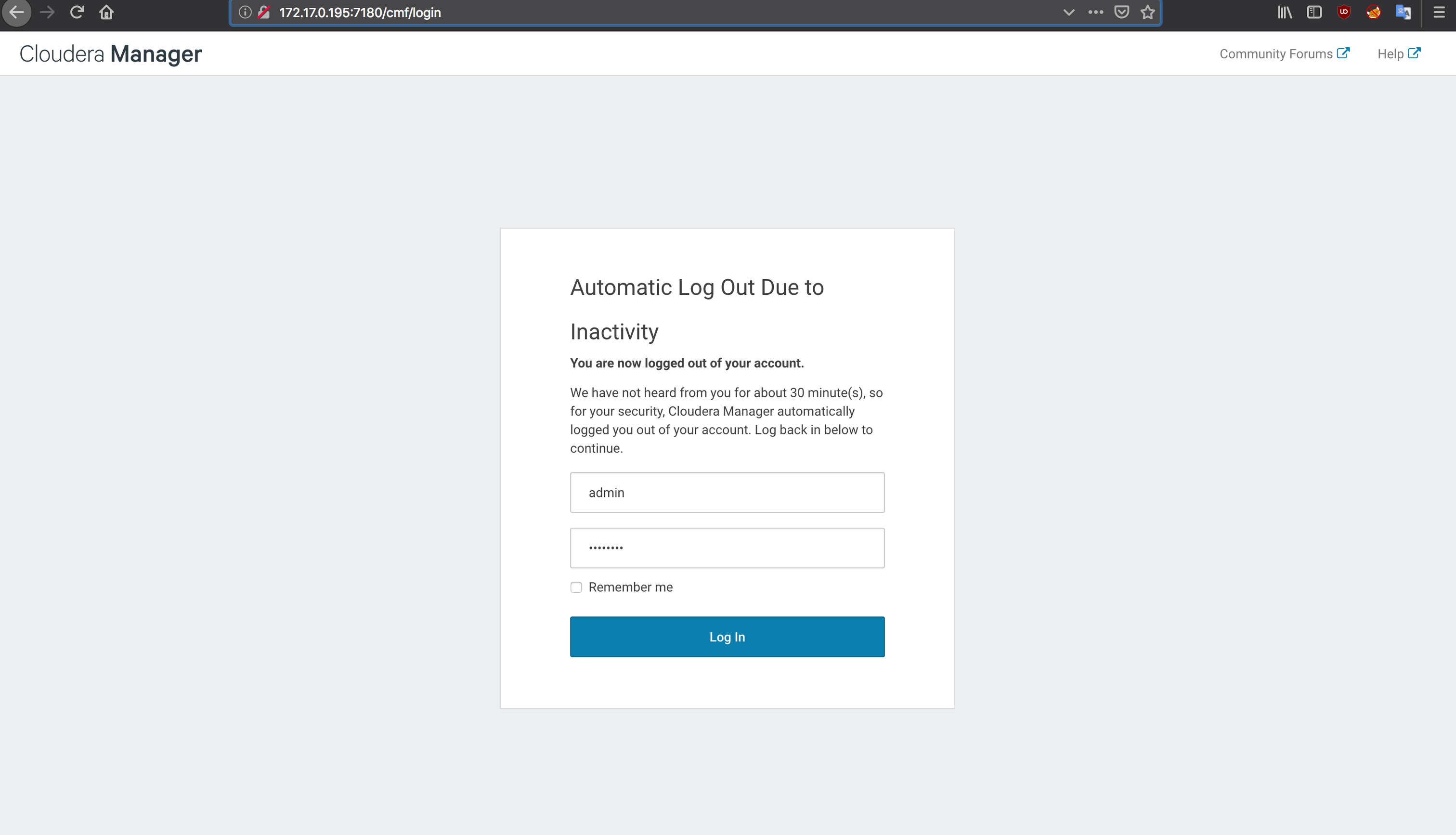Toggle the sidebar view icon
Screen dimensions: 1456x835
tap(1314, 12)
